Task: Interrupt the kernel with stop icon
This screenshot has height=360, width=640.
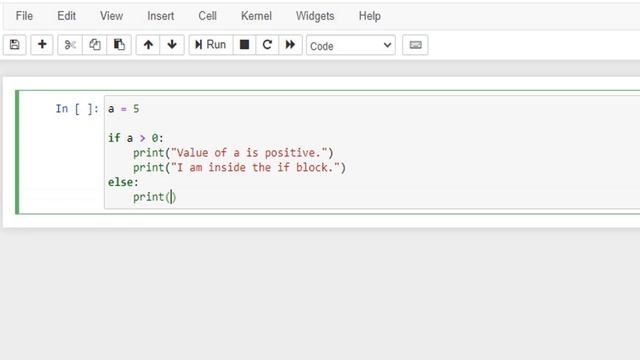Action: pyautogui.click(x=244, y=44)
